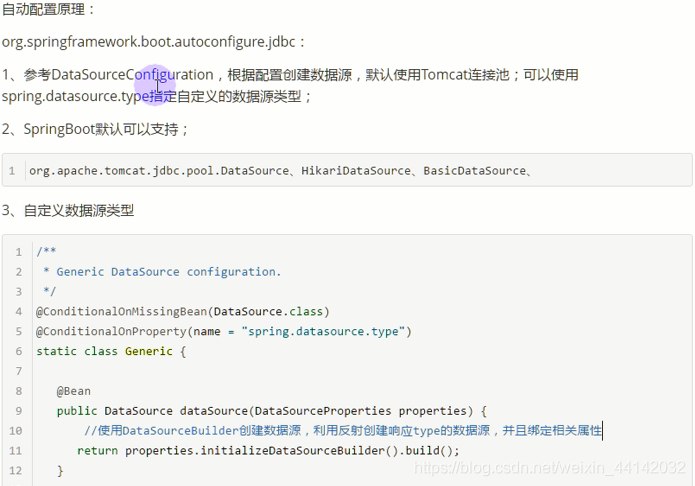Click the string "spring.datasource.type" in line 5
The width and height of the screenshot is (695, 486).
click(323, 332)
